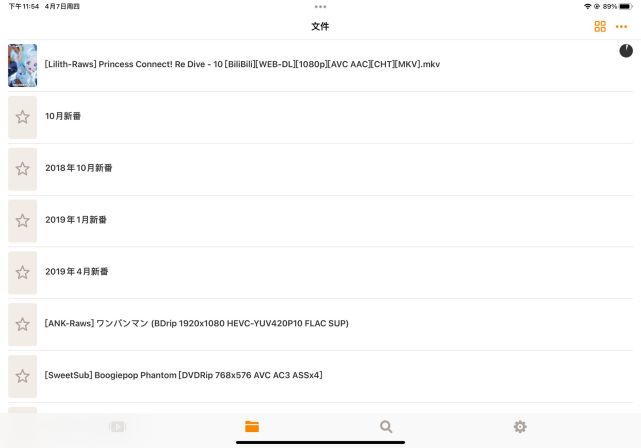
Task: Open the media library tab icon
Action: [x=117, y=427]
